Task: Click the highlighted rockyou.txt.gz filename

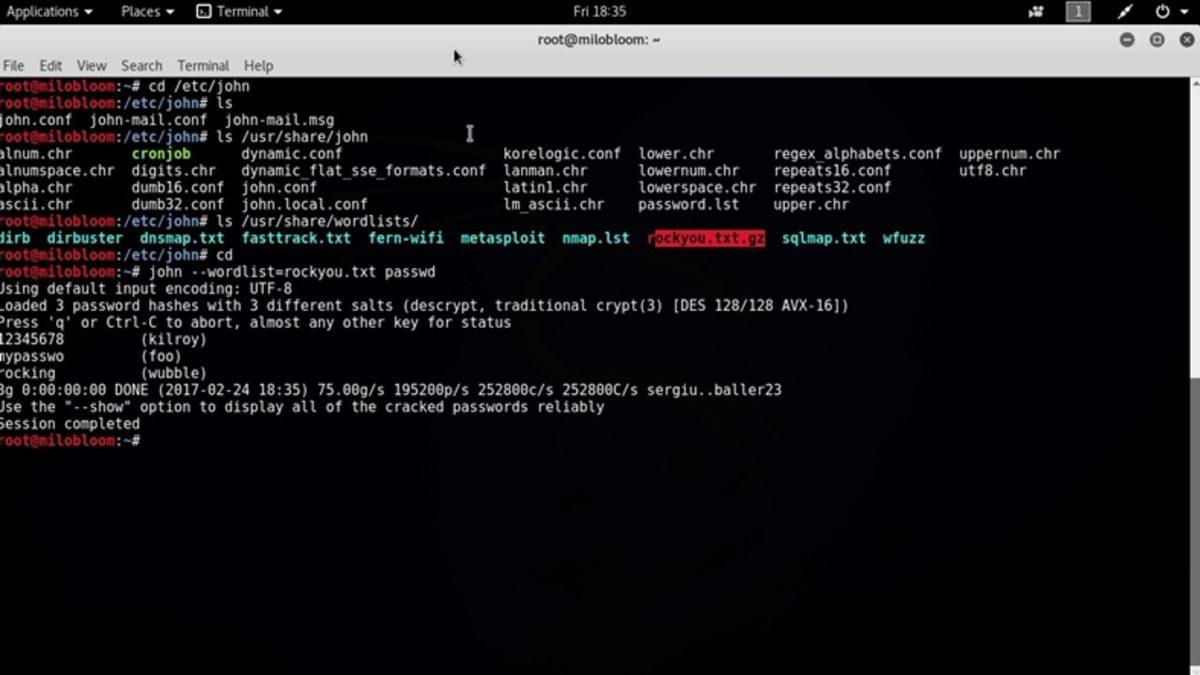Action: [707, 238]
